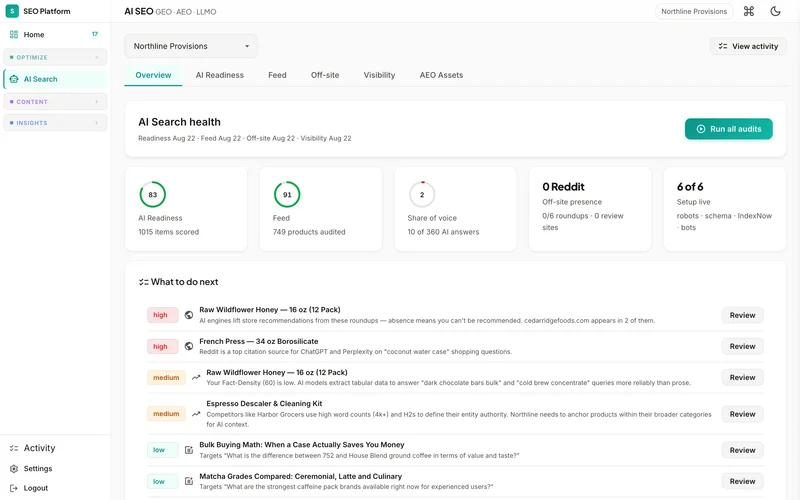Open the Feed tab
Image resolution: width=800 pixels, height=500 pixels.
[277, 75]
